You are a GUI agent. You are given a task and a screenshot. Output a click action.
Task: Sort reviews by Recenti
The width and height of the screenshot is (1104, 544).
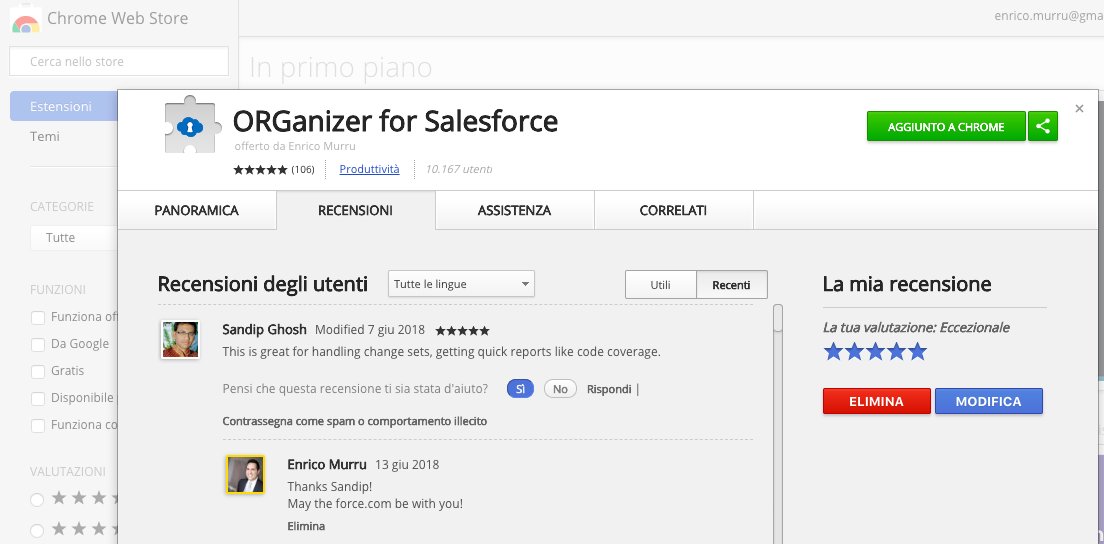[x=732, y=285]
